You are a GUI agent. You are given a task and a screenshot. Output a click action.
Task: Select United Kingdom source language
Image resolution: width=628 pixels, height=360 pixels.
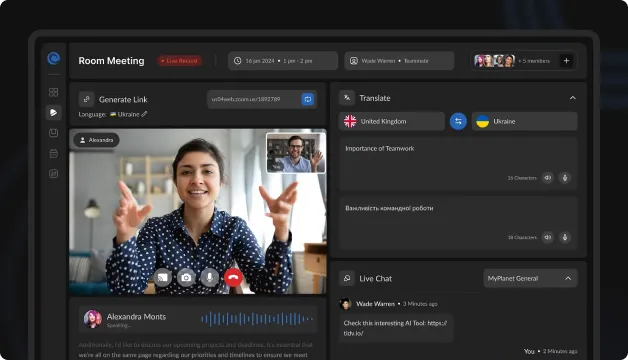click(x=392, y=121)
